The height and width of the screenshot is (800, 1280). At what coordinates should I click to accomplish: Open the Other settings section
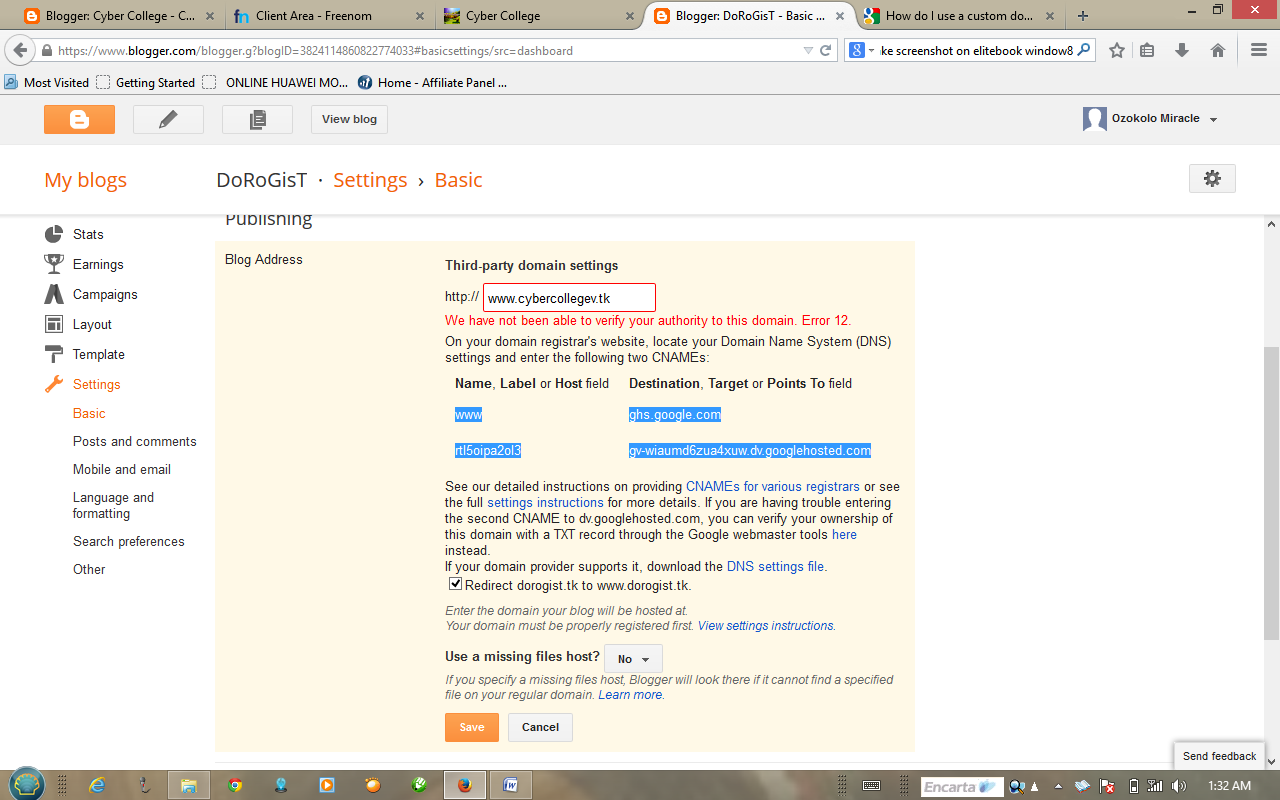[89, 569]
